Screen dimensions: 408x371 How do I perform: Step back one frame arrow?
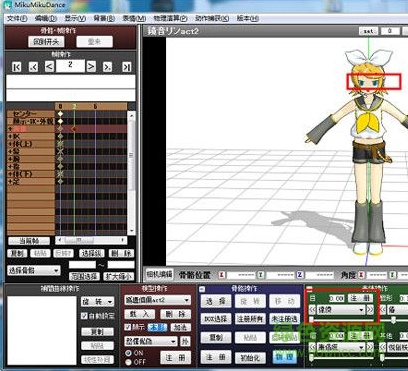pyautogui.click(x=49, y=67)
